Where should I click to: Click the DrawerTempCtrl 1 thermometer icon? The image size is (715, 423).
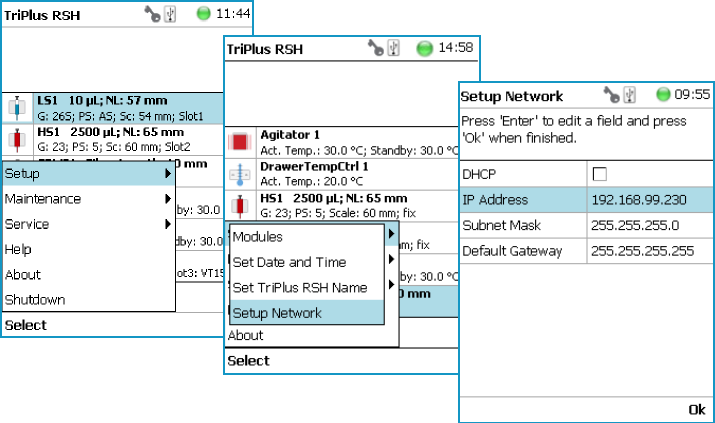pos(240,174)
